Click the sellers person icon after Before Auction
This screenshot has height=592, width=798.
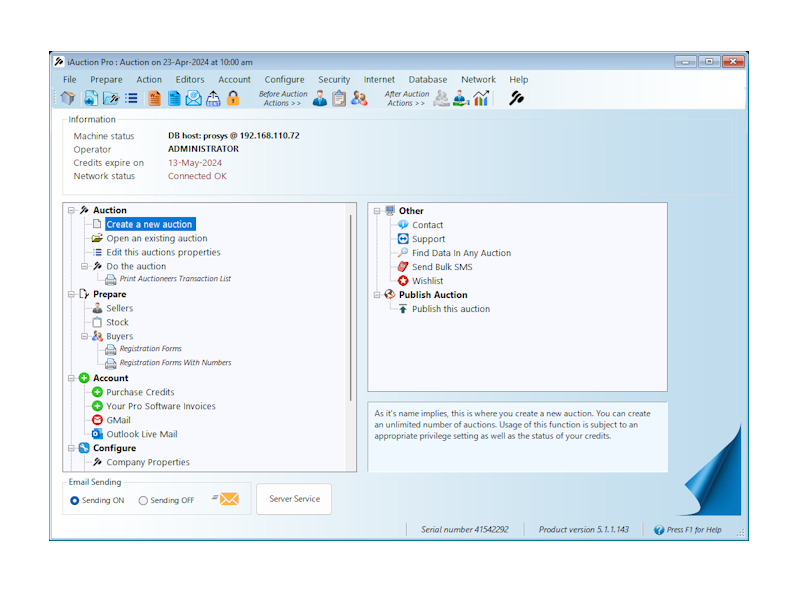pos(320,98)
